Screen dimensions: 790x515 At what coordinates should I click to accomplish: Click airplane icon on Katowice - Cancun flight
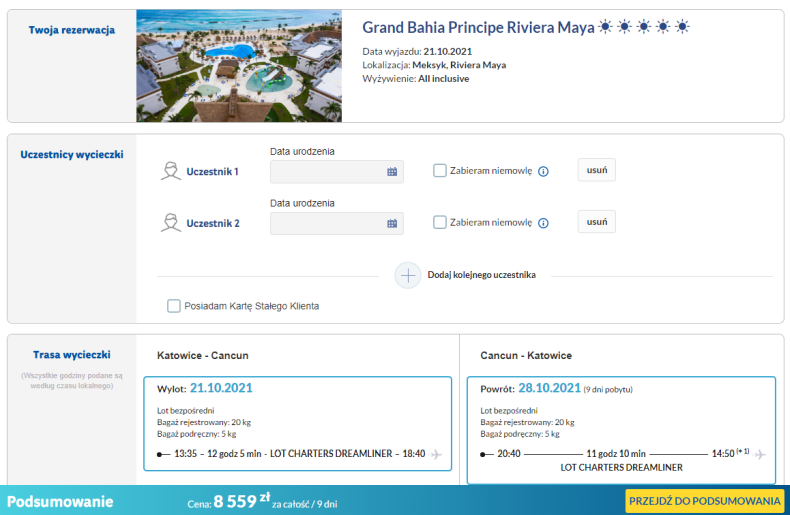[x=436, y=454]
